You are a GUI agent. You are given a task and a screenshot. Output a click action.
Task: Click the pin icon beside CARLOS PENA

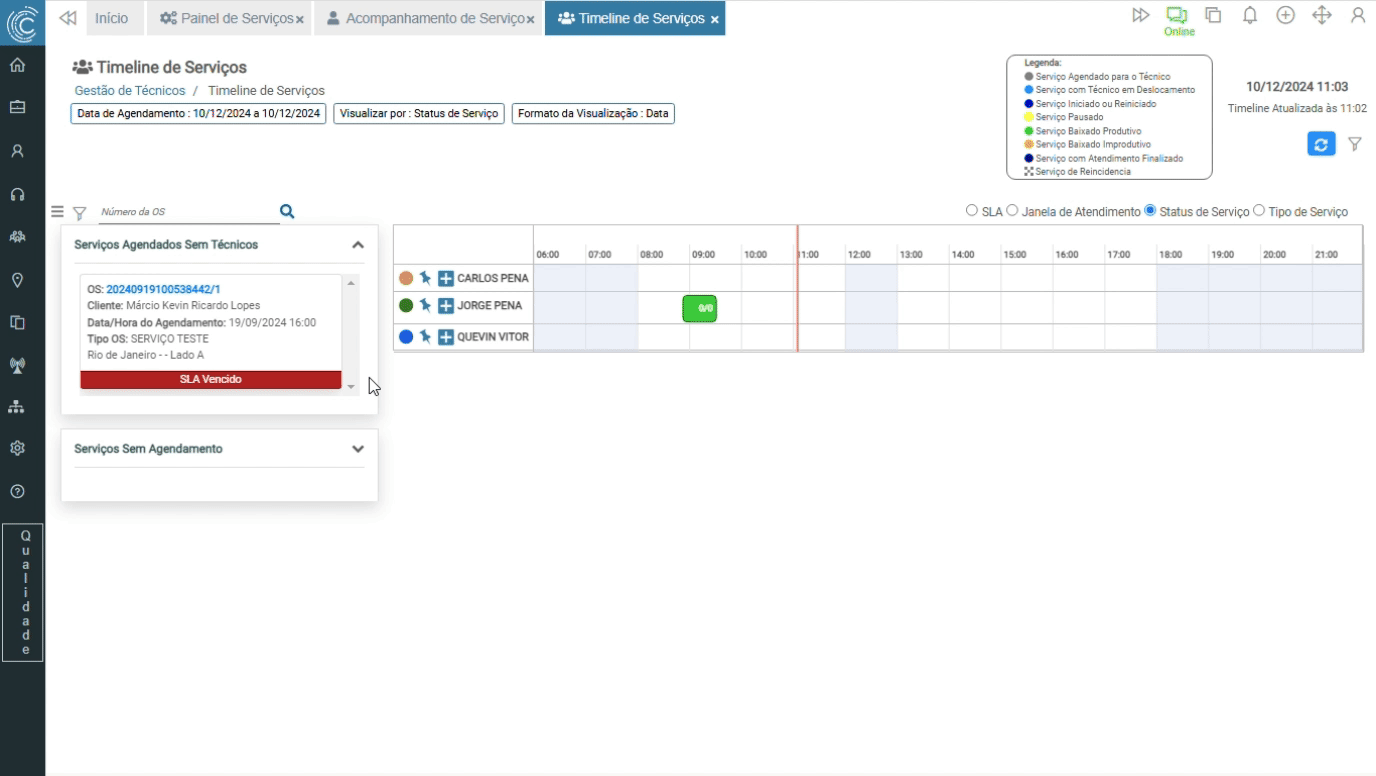pos(425,278)
